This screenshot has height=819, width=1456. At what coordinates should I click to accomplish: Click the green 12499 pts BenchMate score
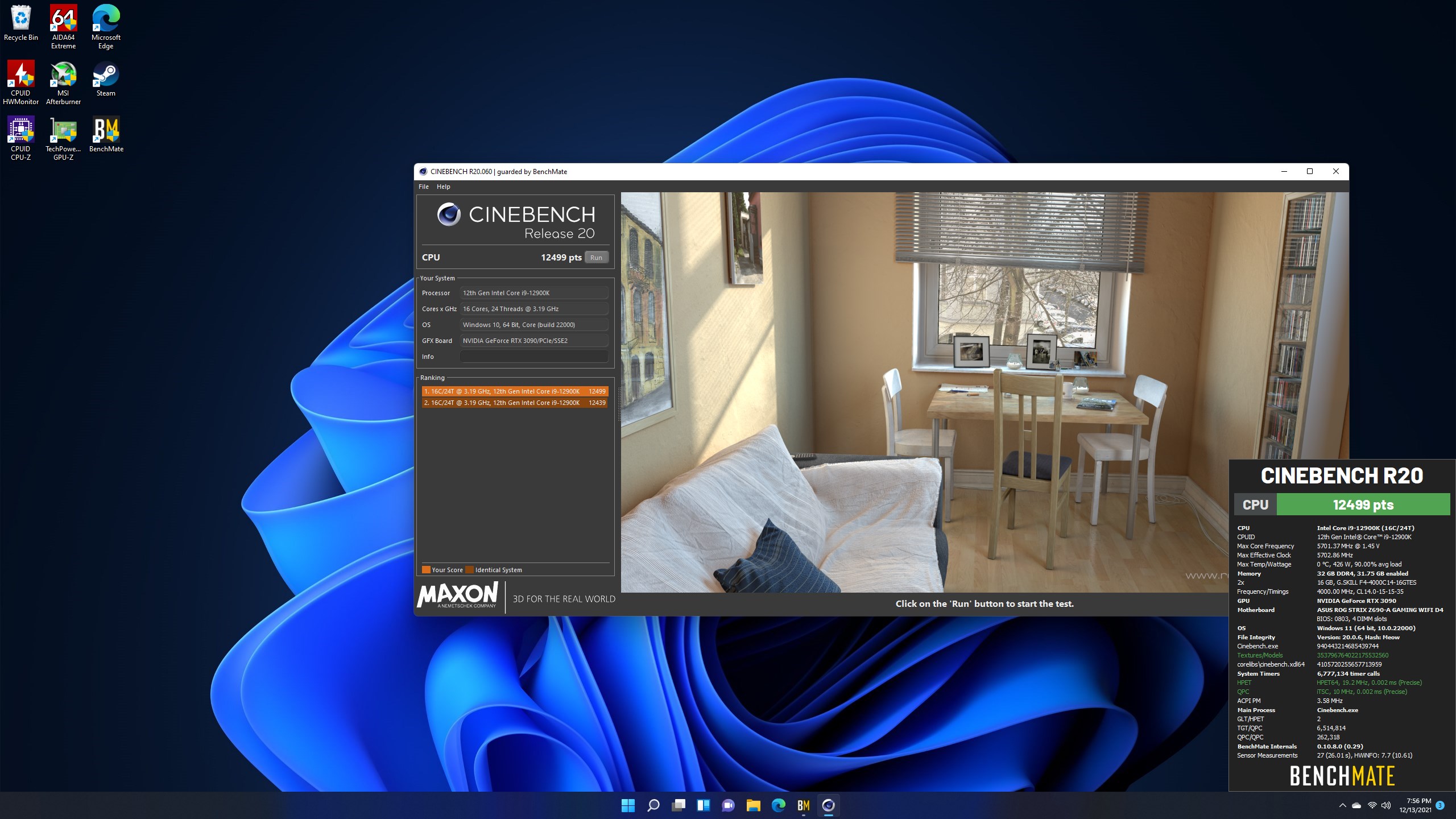(1363, 504)
